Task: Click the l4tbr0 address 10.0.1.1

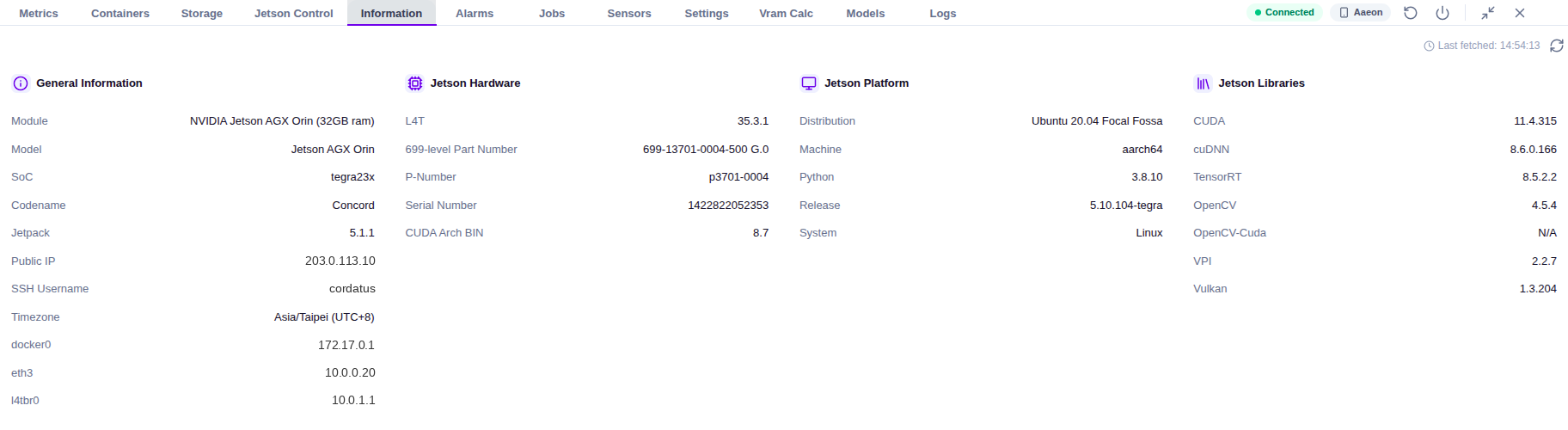Action: tap(353, 400)
